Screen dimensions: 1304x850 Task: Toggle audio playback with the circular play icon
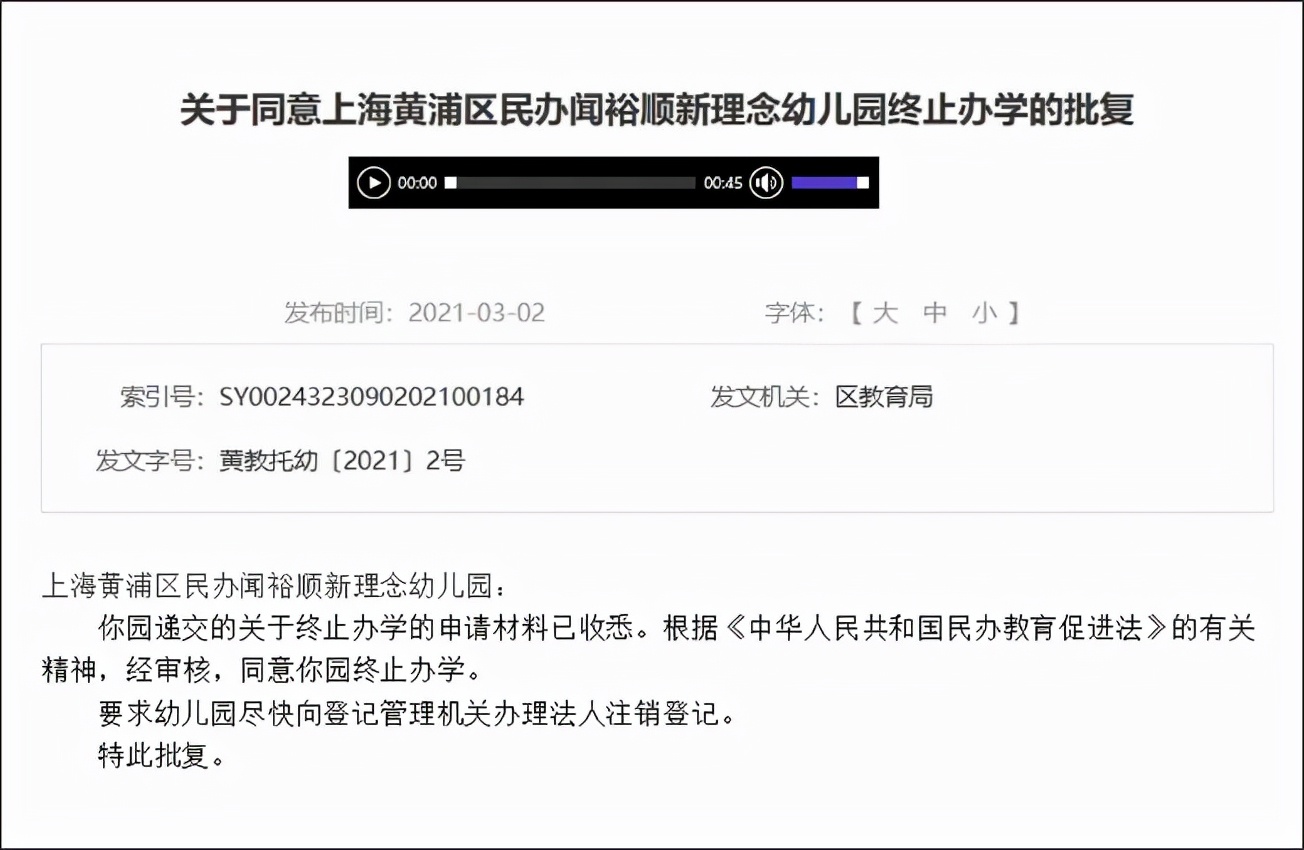click(374, 182)
